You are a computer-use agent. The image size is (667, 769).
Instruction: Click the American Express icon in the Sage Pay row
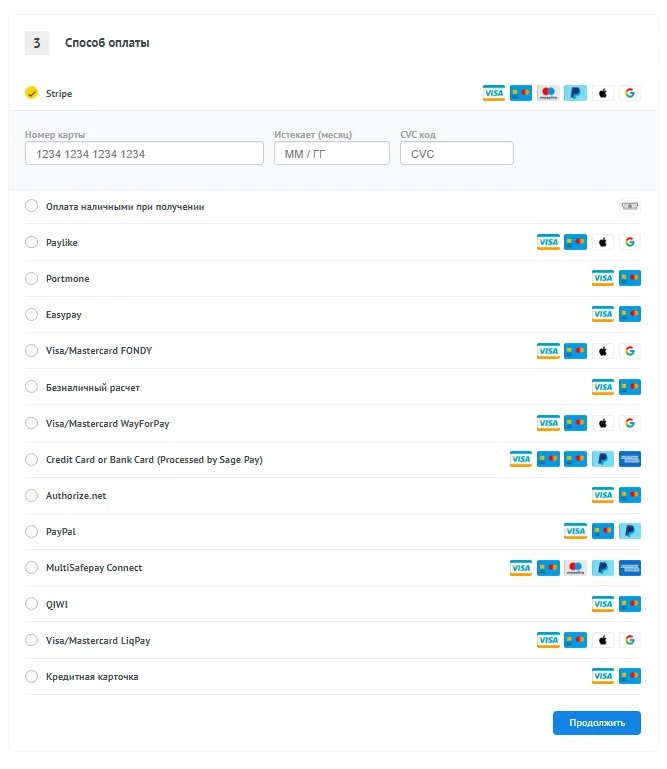[629, 459]
